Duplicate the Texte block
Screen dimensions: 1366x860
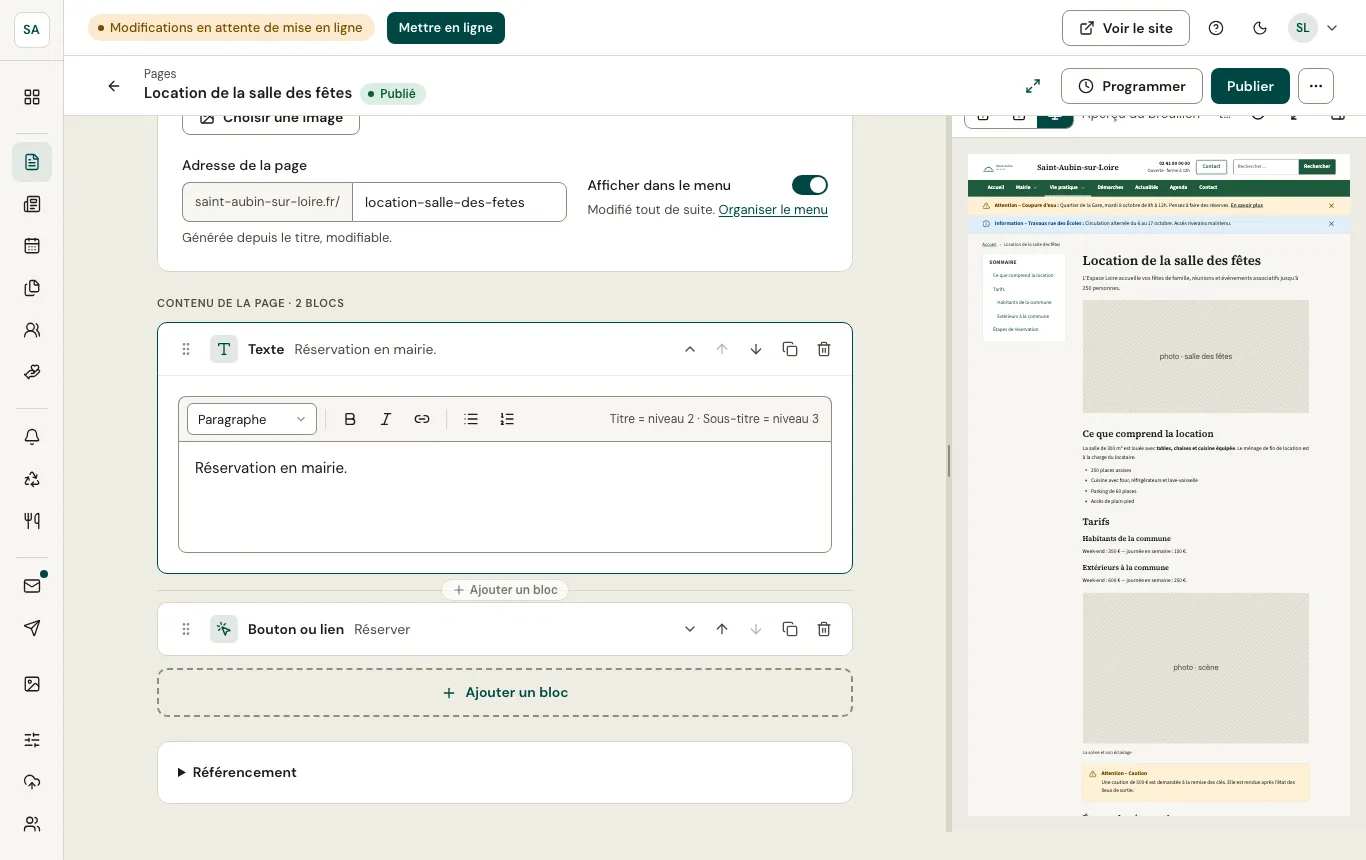click(x=790, y=349)
